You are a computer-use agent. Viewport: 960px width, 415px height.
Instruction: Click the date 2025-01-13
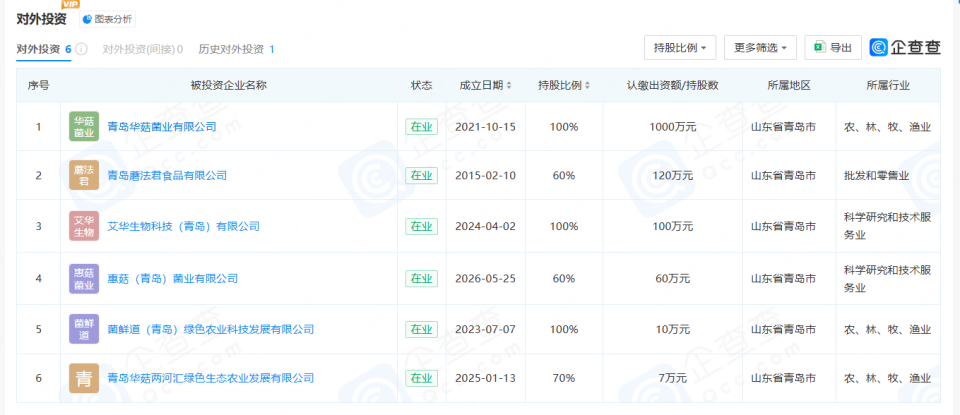pos(486,378)
